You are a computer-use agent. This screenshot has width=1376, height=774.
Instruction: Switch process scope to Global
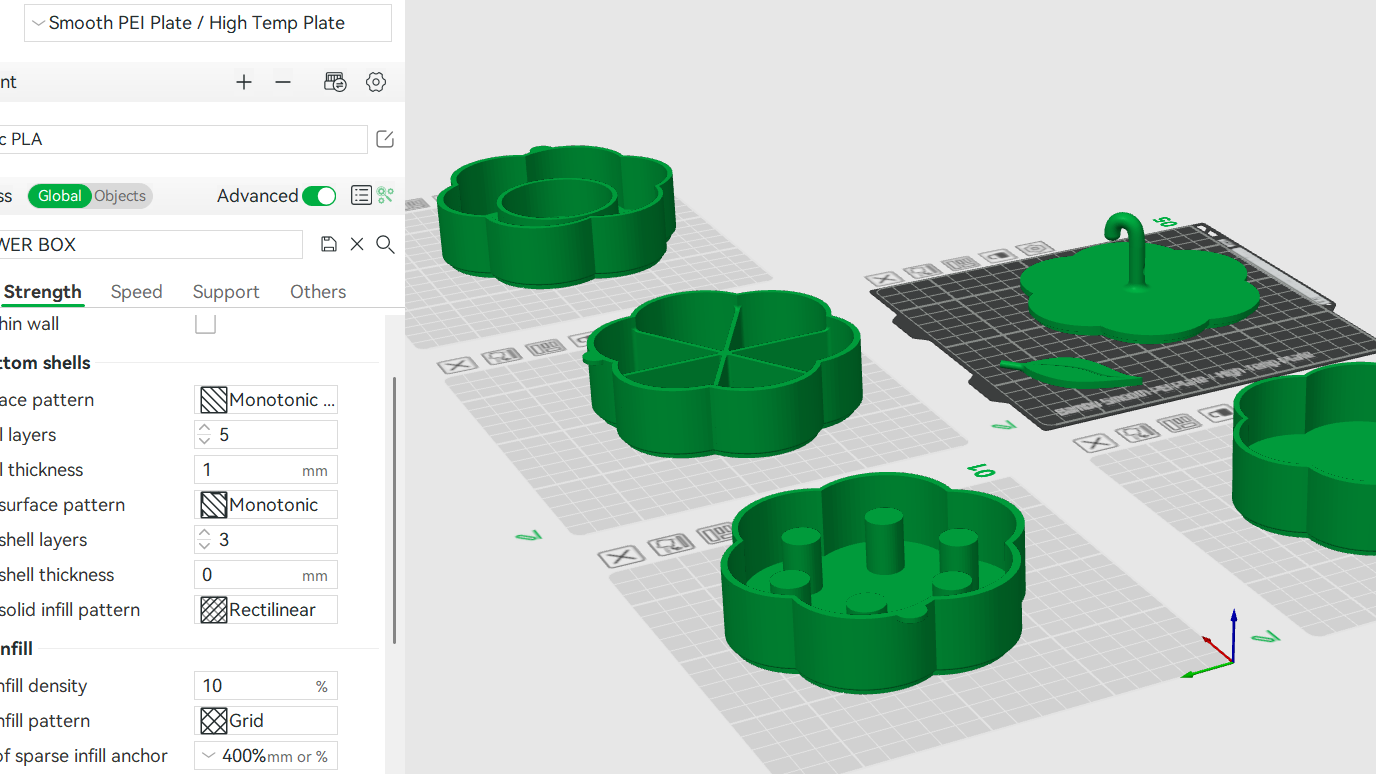[60, 196]
